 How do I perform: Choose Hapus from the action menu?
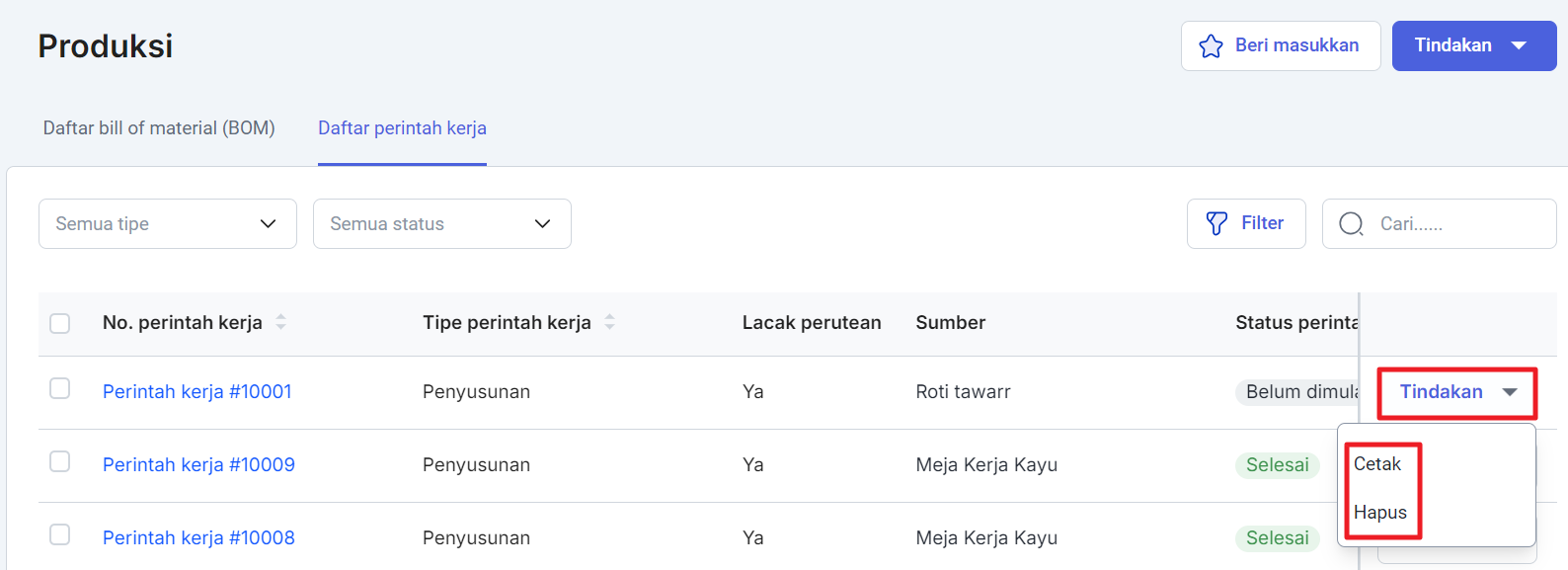click(1380, 513)
